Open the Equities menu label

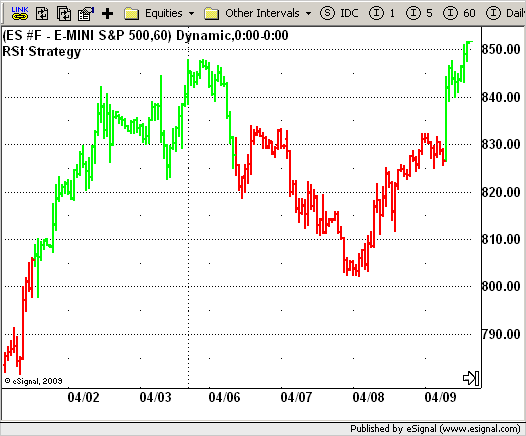tap(163, 13)
